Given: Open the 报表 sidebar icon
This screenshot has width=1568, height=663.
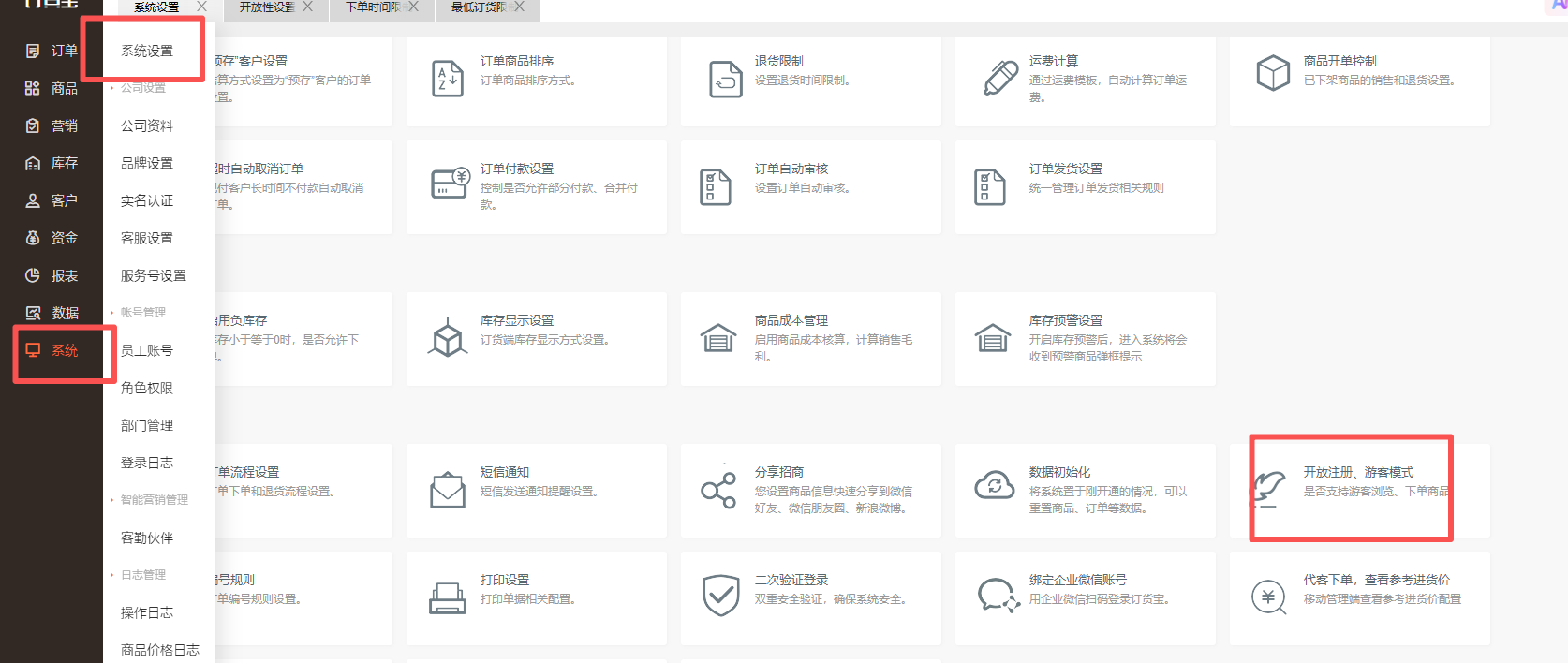Looking at the screenshot, I should point(33,275).
